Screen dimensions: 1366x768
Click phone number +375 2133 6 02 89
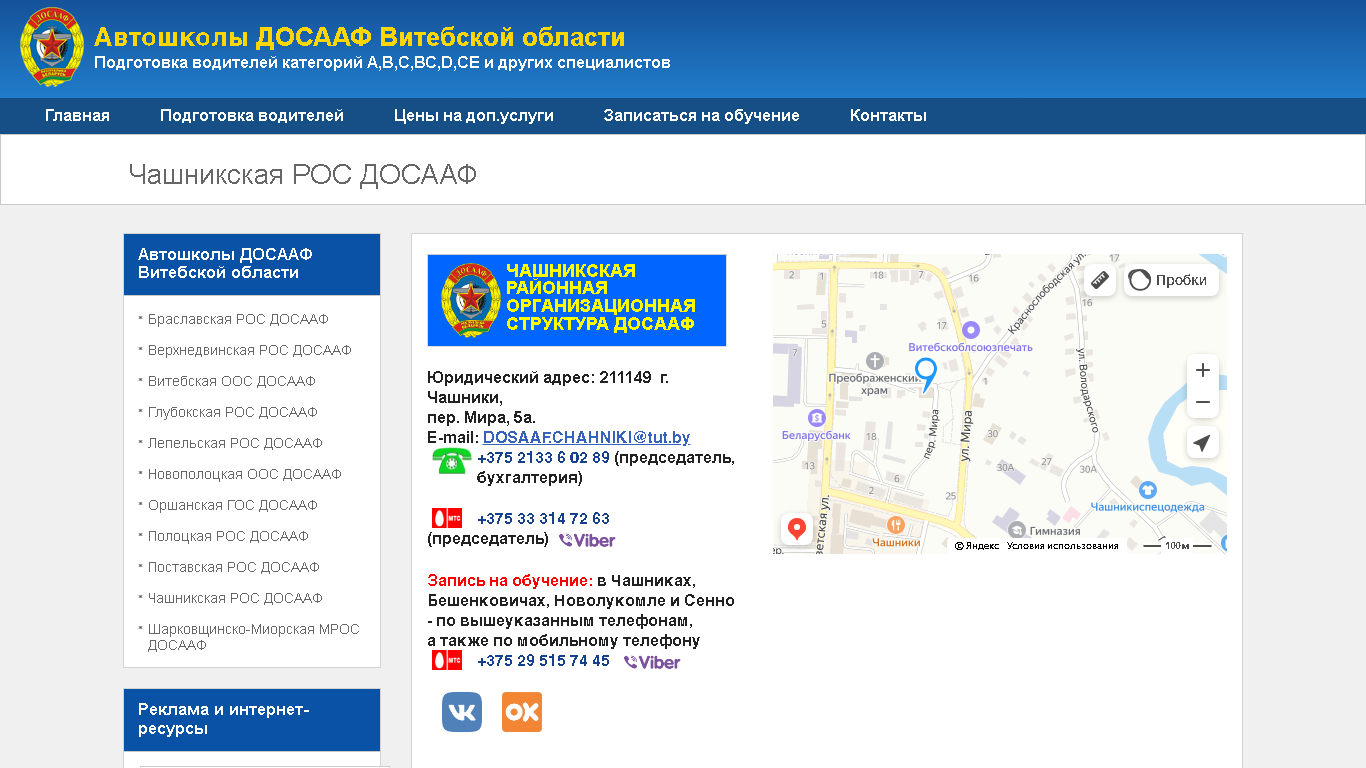coord(543,458)
